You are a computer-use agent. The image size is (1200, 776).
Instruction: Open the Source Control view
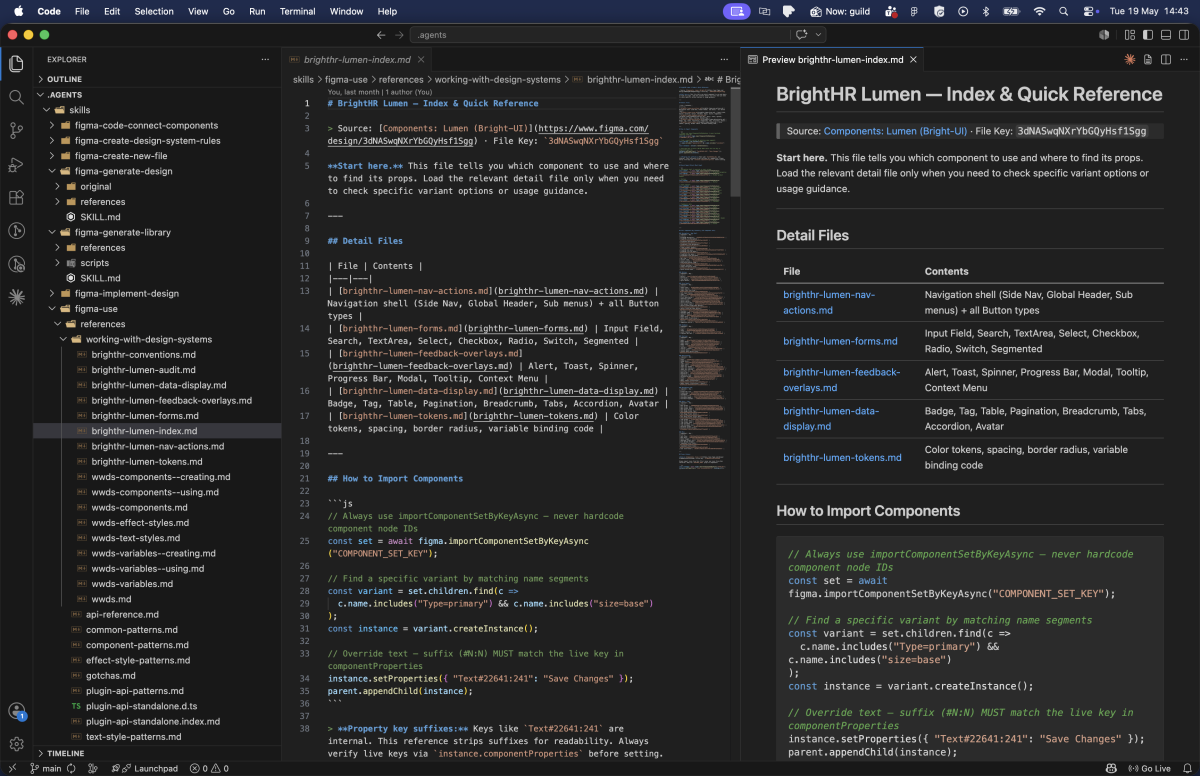(16, 130)
